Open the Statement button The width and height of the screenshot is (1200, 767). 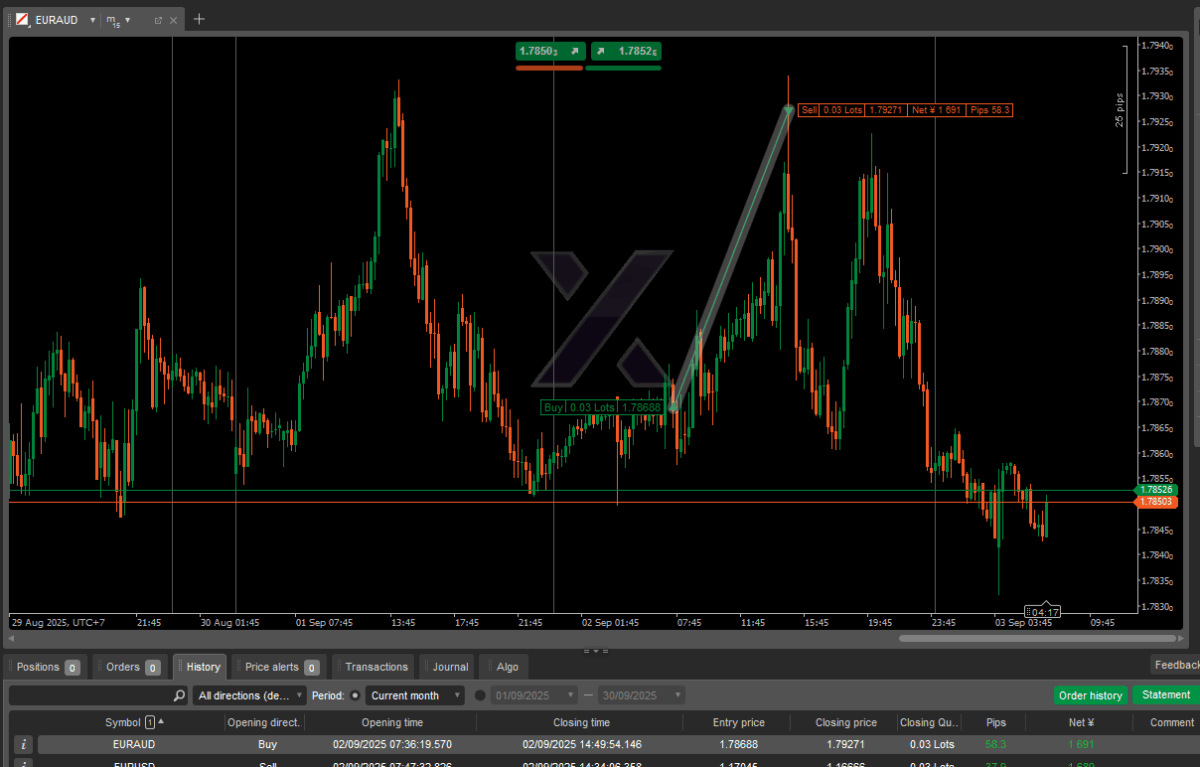pos(1166,695)
